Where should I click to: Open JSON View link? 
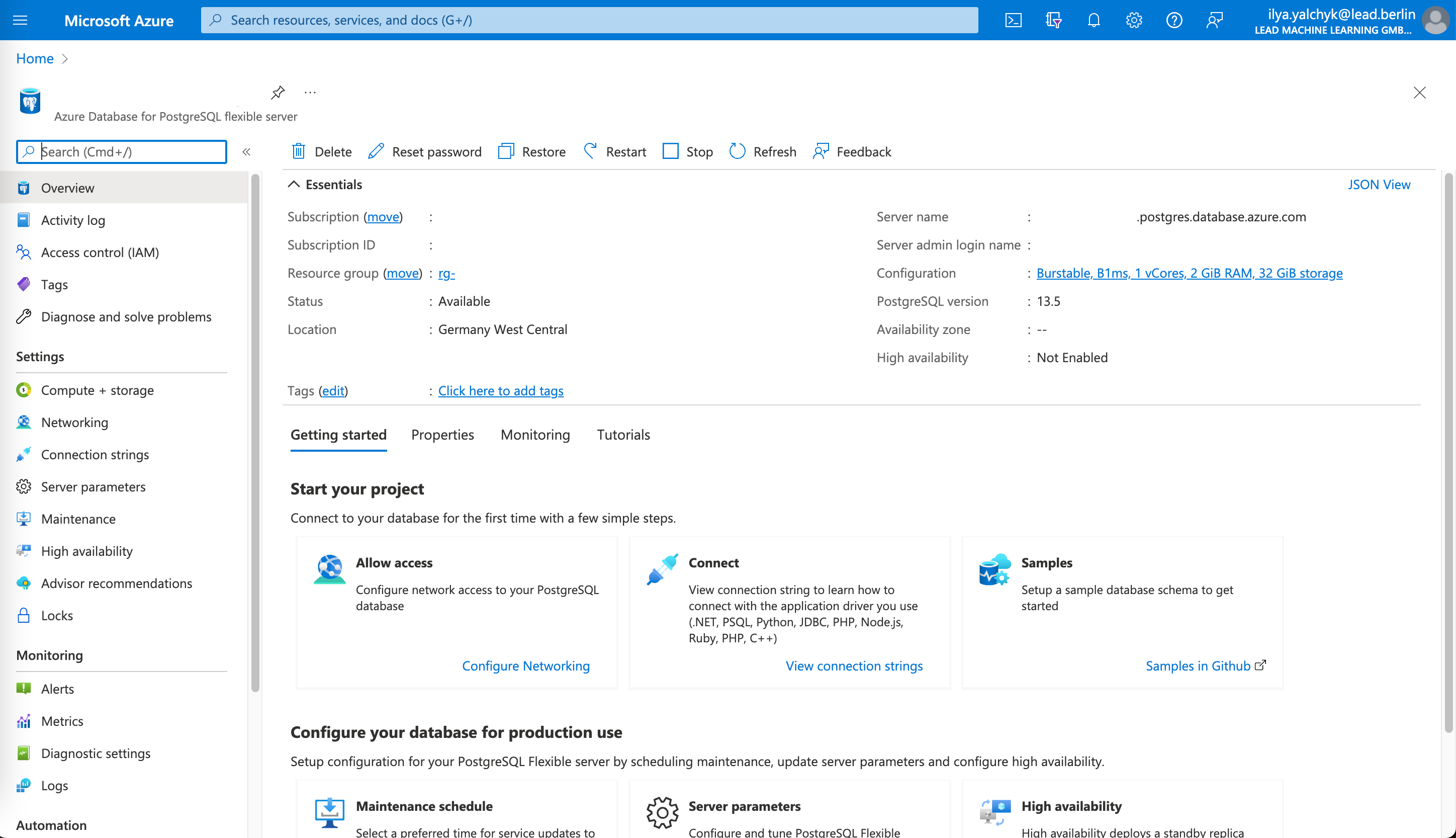tap(1379, 184)
